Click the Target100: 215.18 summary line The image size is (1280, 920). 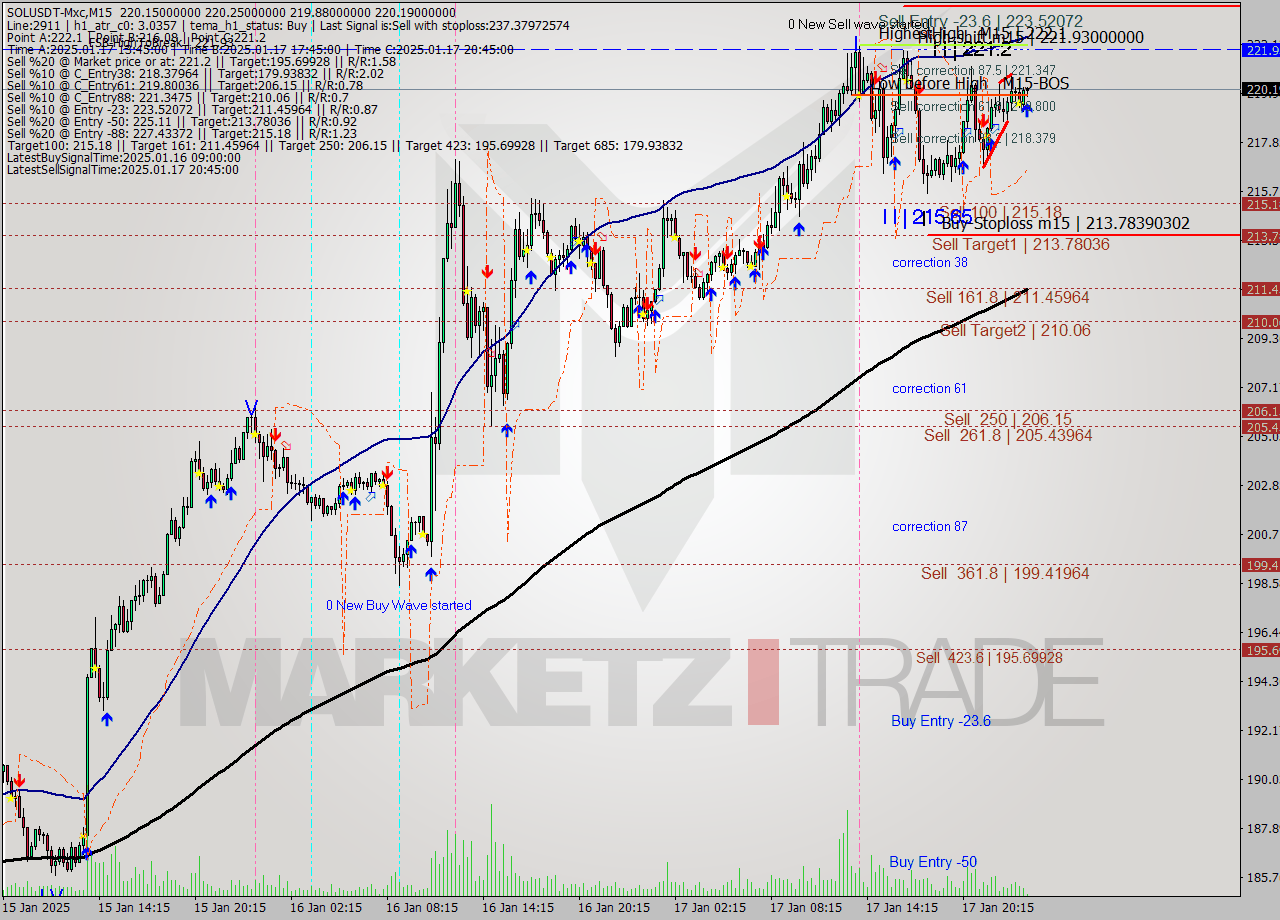(x=344, y=146)
